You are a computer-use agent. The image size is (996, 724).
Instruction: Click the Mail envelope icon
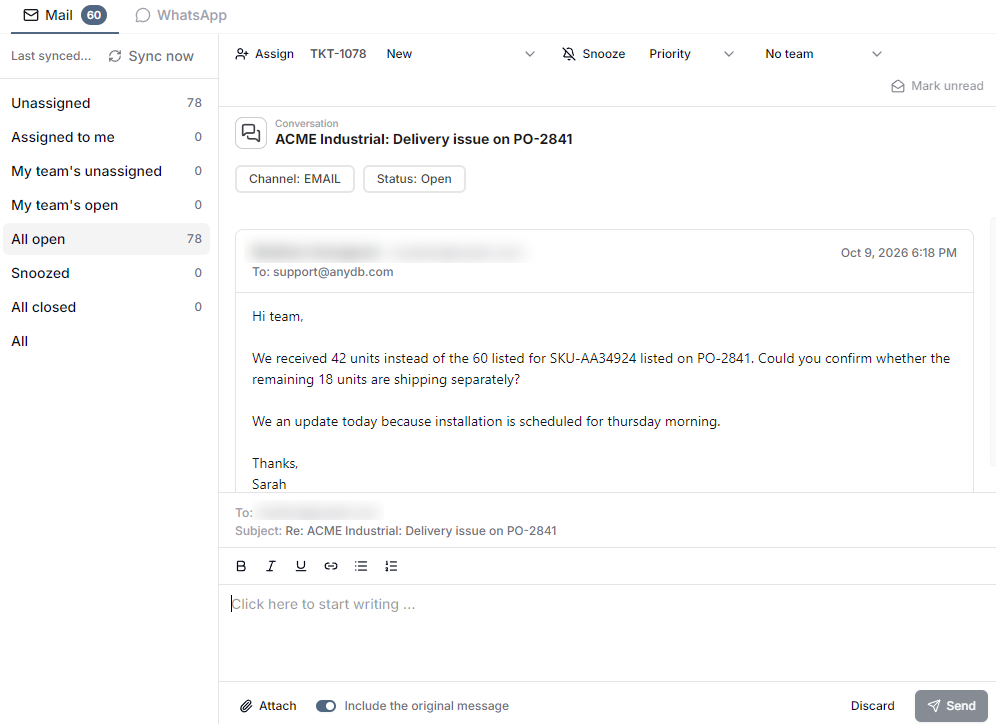click(30, 15)
